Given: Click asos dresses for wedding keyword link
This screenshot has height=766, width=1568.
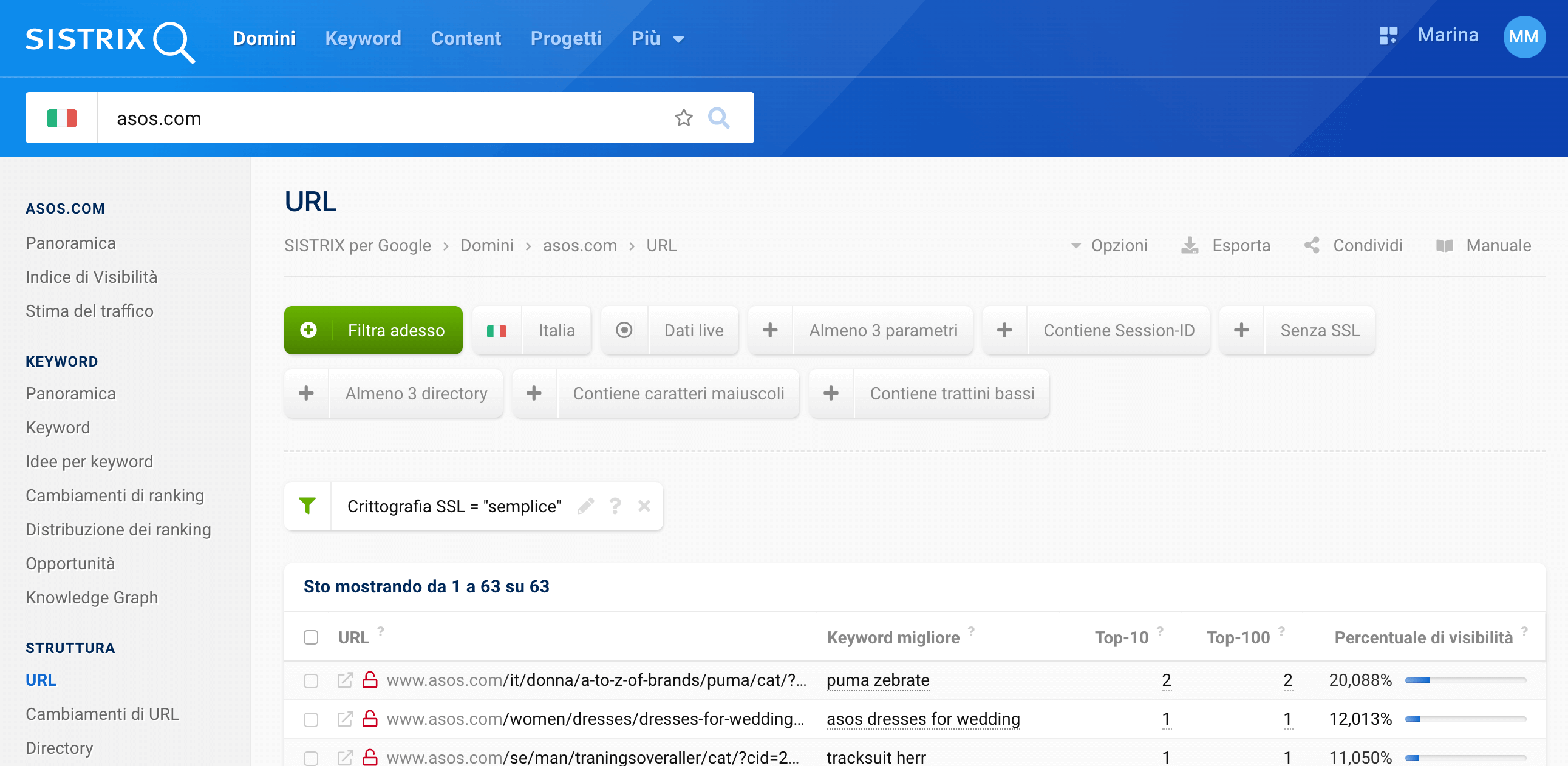Looking at the screenshot, I should click(923, 719).
